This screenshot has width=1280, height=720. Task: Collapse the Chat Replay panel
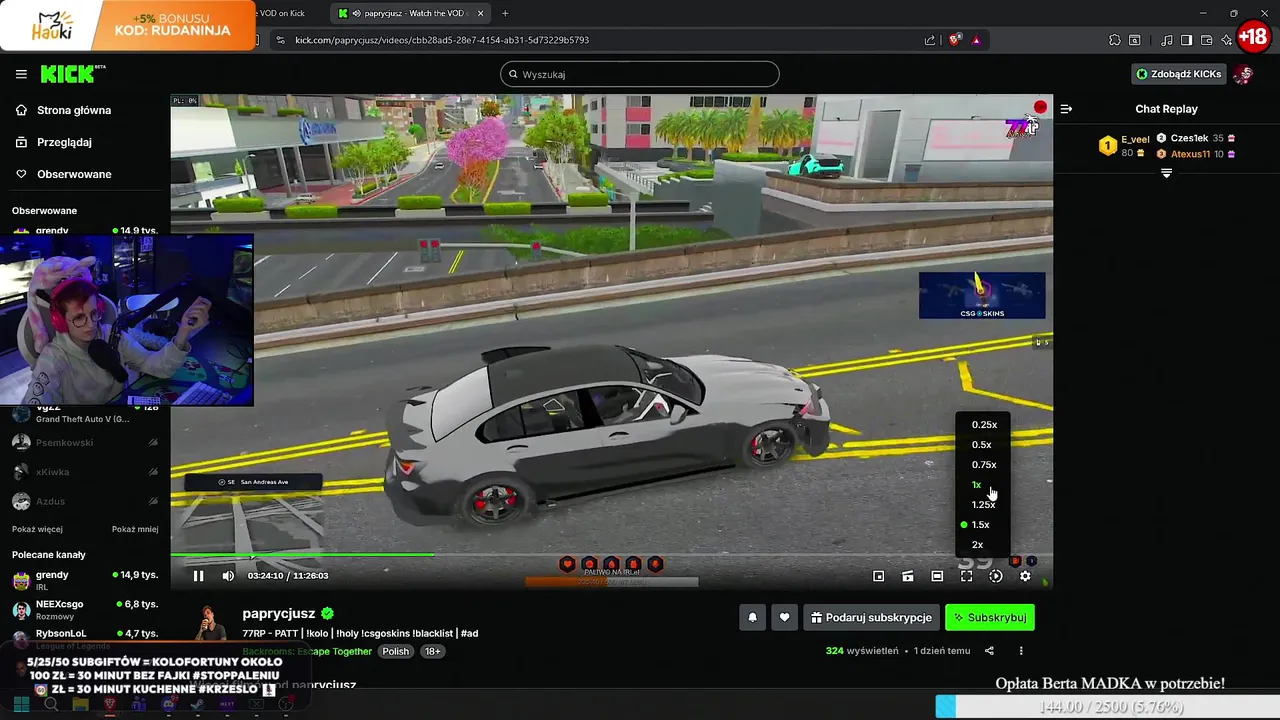click(1066, 109)
